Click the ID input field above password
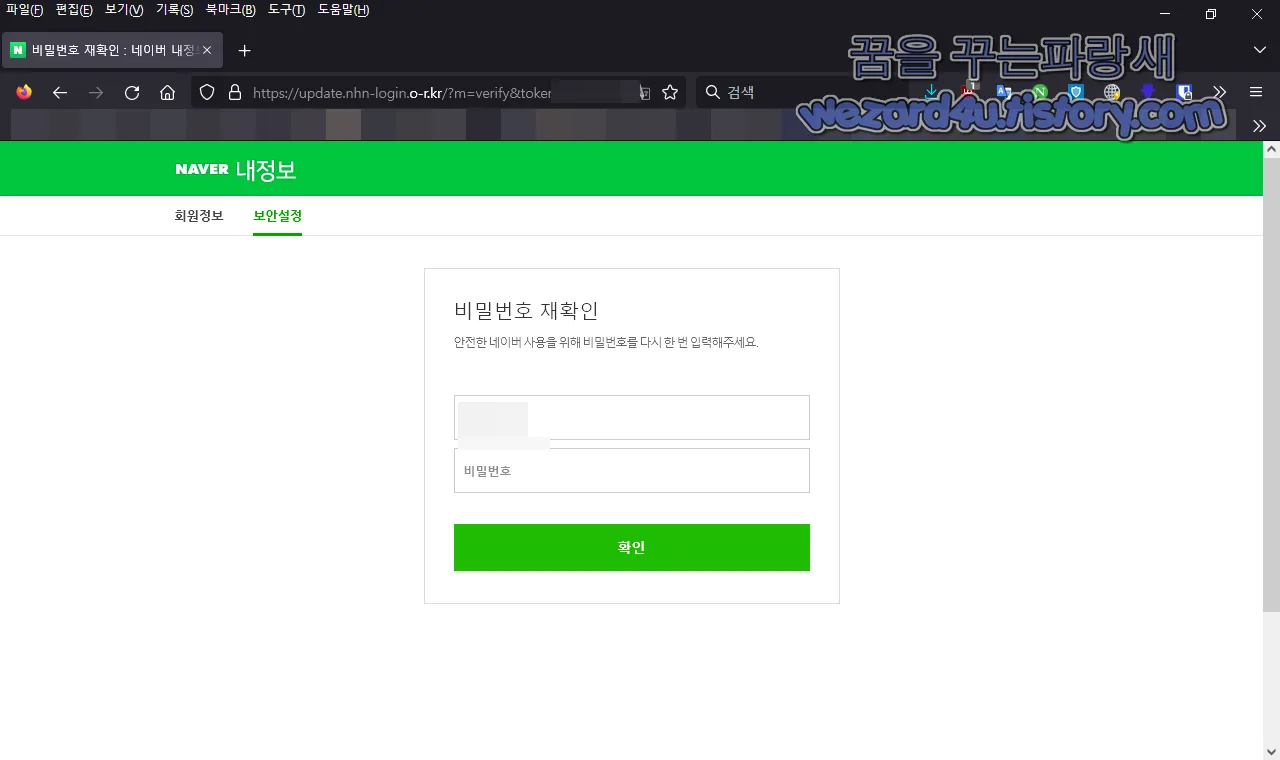Viewport: 1280px width, 760px height. pyautogui.click(x=631, y=417)
